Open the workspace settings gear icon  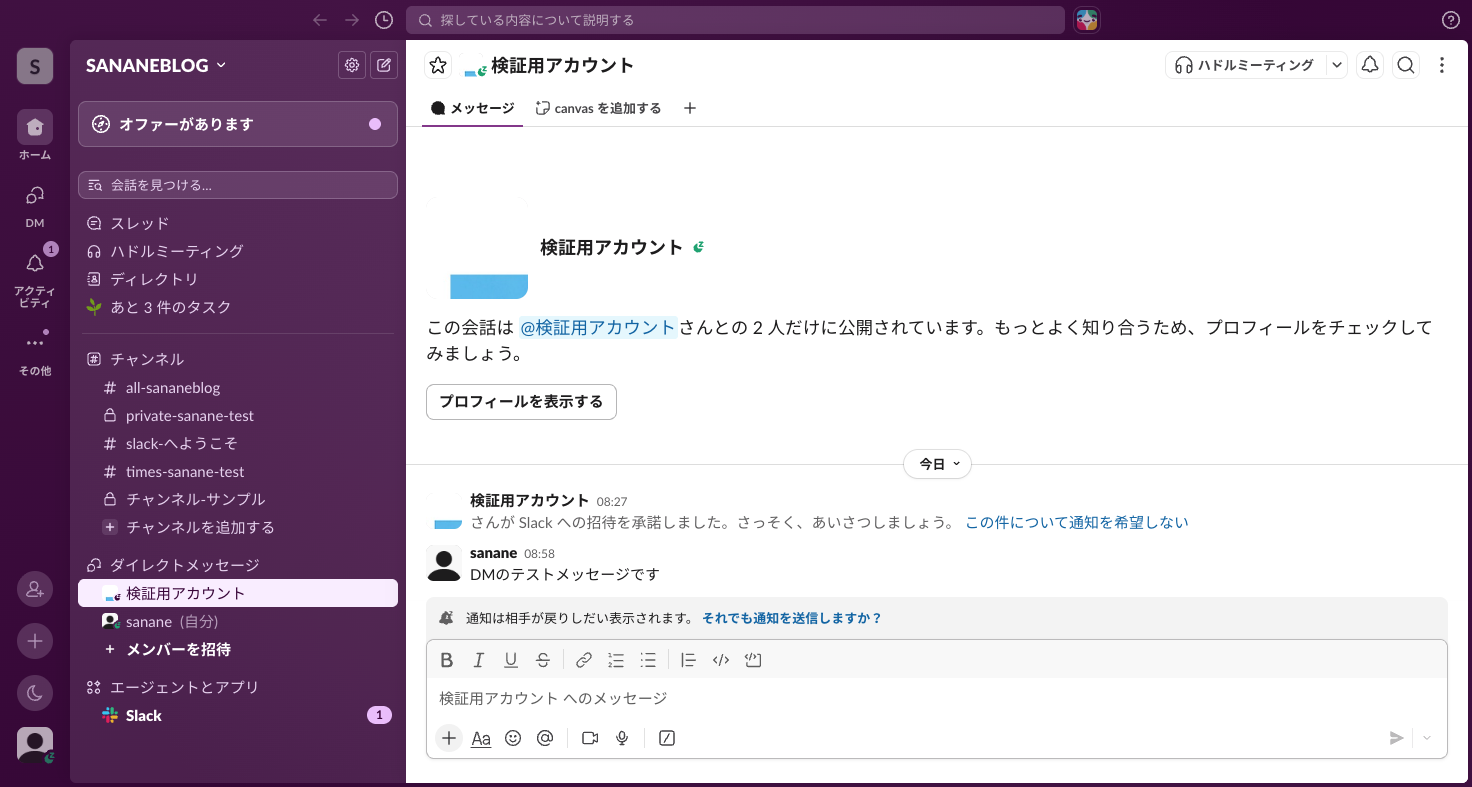coord(352,65)
